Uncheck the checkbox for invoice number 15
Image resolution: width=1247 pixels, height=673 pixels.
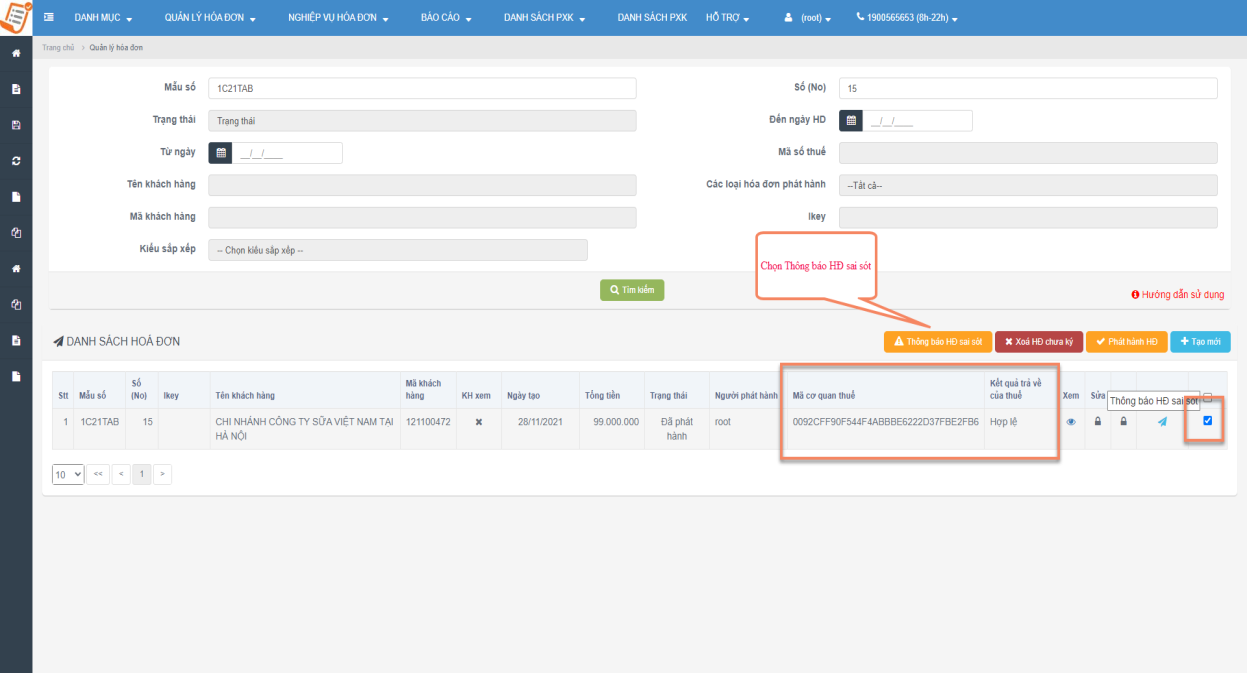click(1207, 421)
